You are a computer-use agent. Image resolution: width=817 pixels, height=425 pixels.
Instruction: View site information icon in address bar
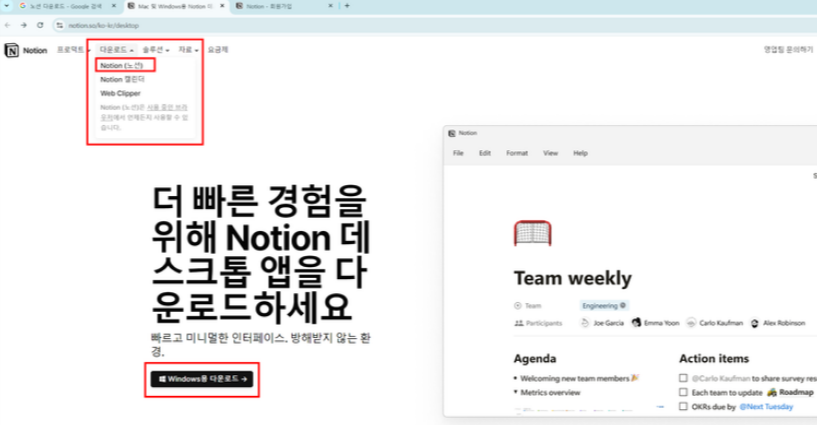[59, 25]
